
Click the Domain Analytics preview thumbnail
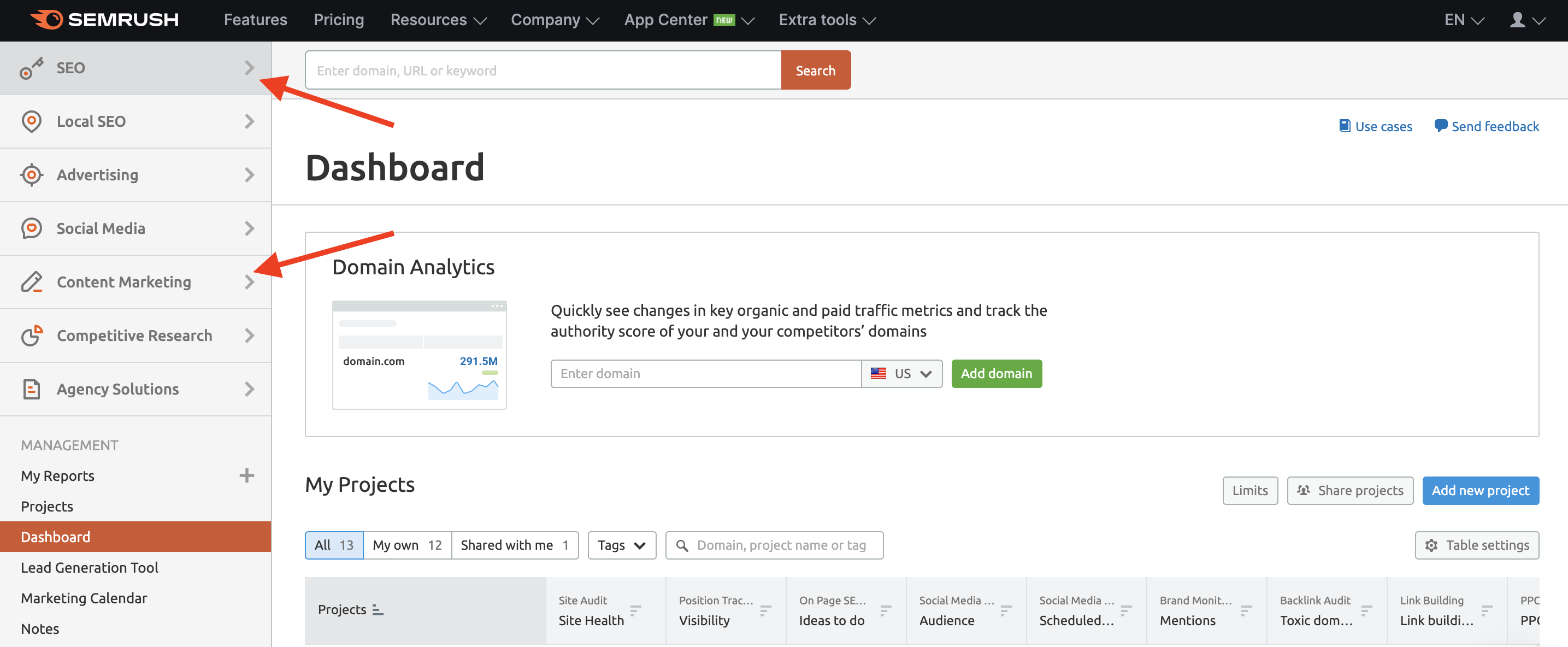pyautogui.click(x=420, y=355)
